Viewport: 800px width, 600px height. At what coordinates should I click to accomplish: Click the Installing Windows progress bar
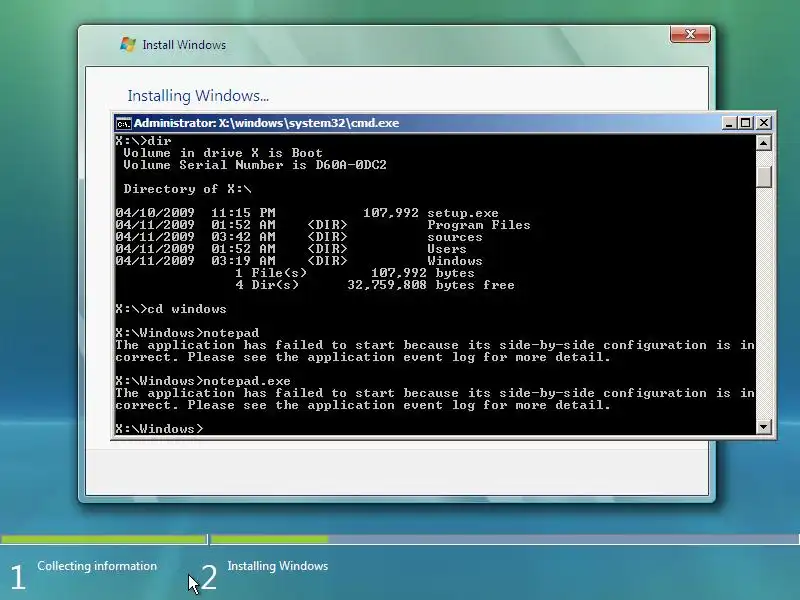(505, 539)
